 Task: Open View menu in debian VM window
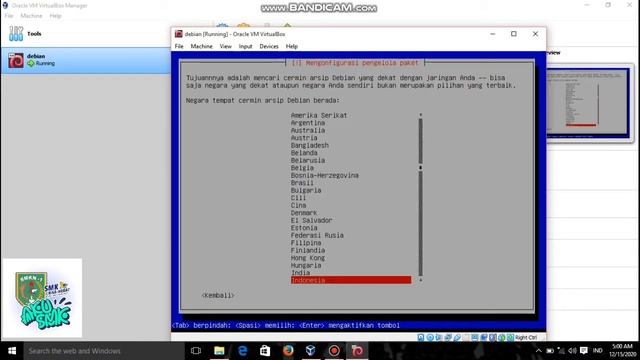click(x=225, y=46)
